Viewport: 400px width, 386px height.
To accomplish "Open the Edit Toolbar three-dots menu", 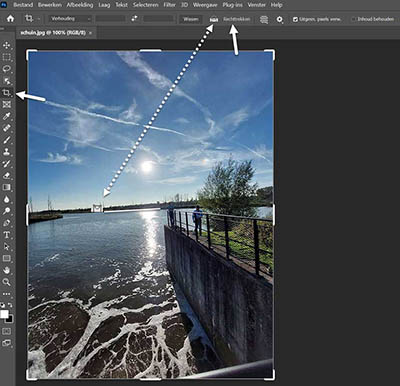I will (6, 294).
